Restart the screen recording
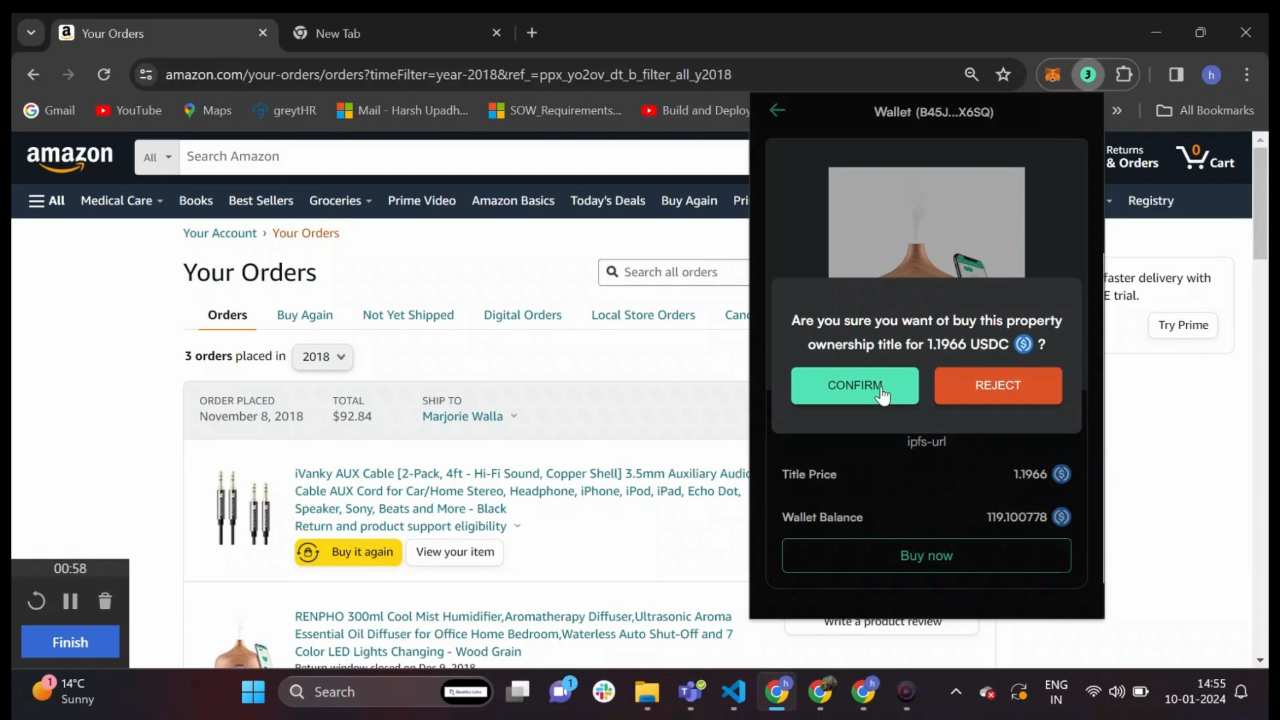 click(36, 601)
